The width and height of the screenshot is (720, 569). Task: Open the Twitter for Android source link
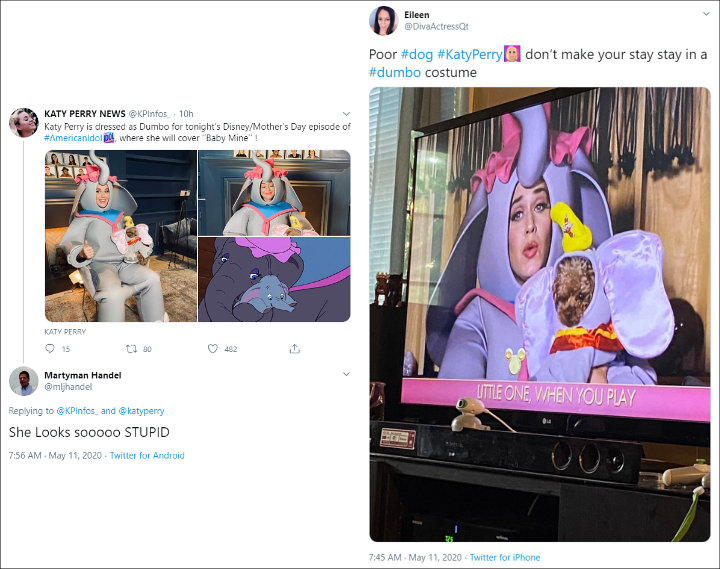(147, 456)
